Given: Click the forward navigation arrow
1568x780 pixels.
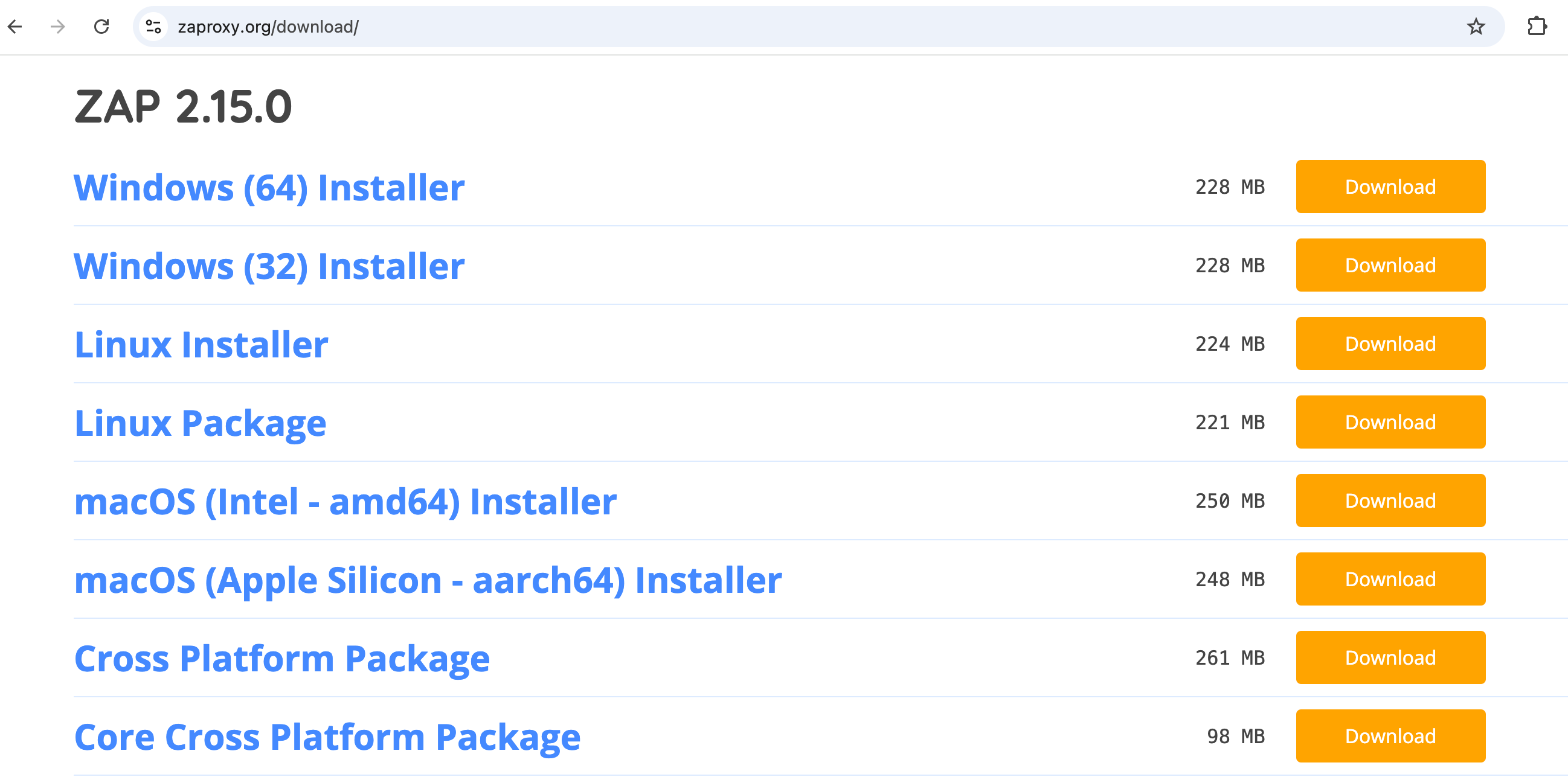Looking at the screenshot, I should (x=57, y=27).
